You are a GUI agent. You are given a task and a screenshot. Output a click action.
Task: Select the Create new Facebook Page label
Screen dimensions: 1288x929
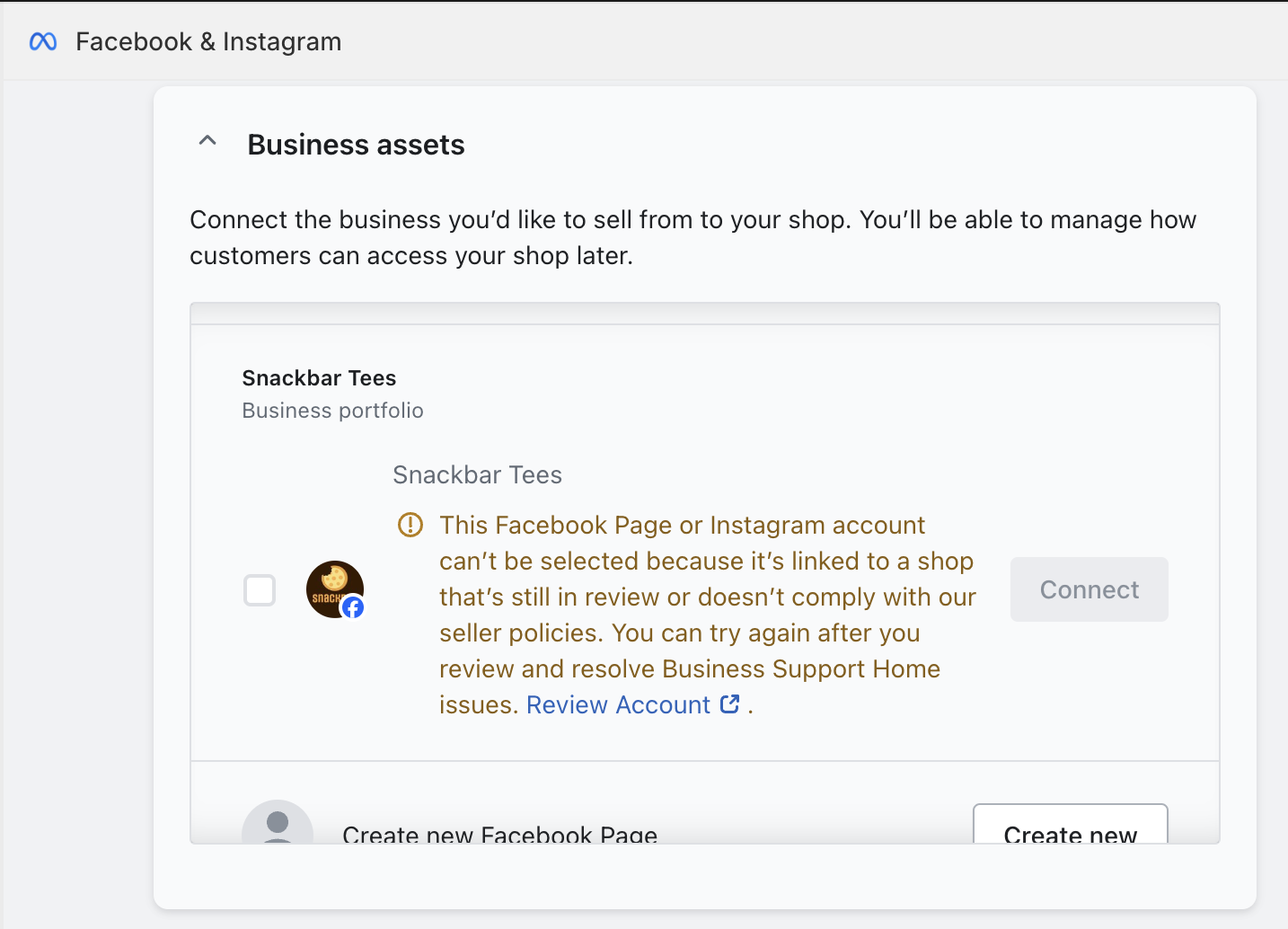tap(499, 835)
